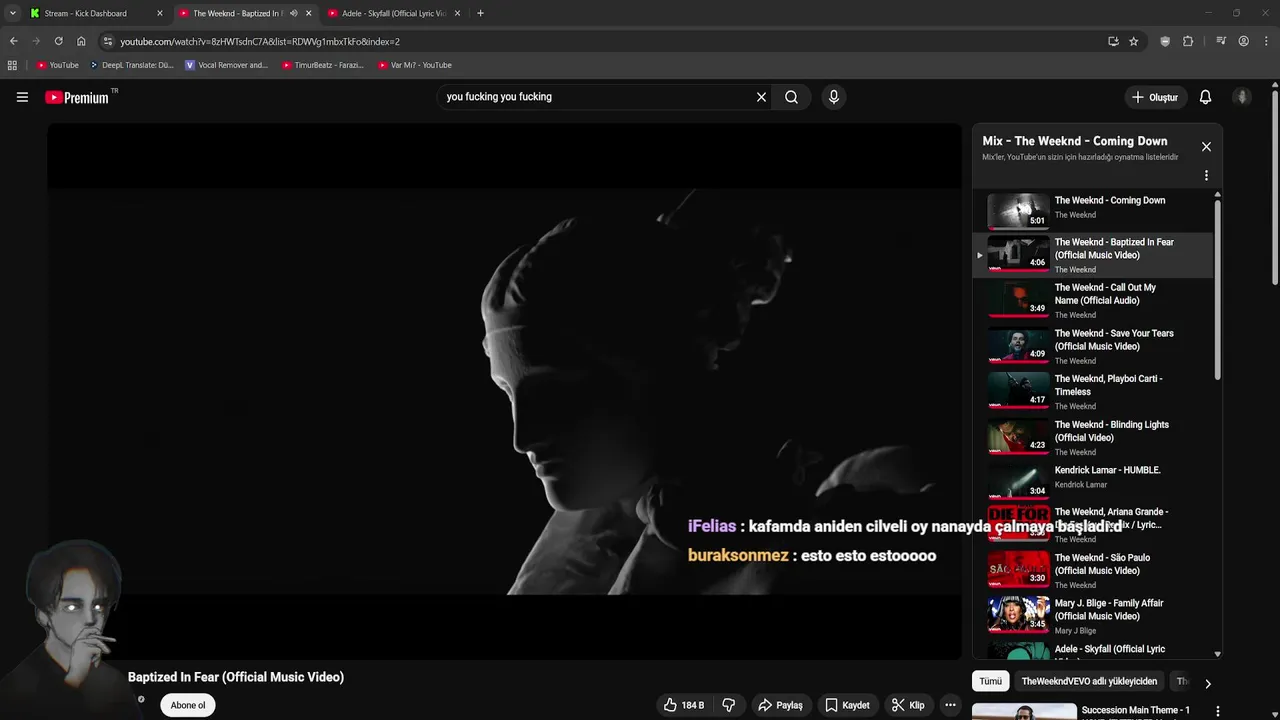
Task: Close the Mix playlist panel
Action: point(1206,146)
